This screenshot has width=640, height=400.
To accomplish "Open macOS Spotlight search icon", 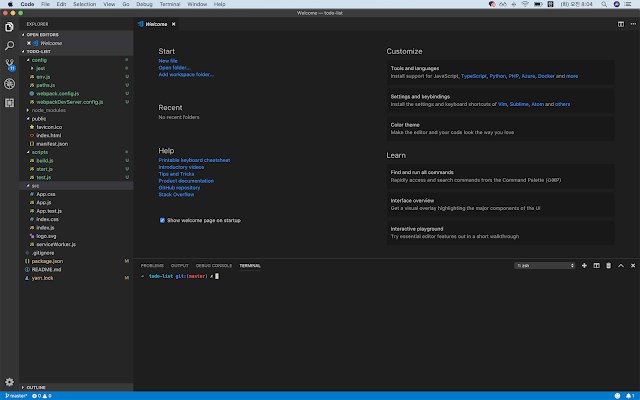I will [x=604, y=4].
